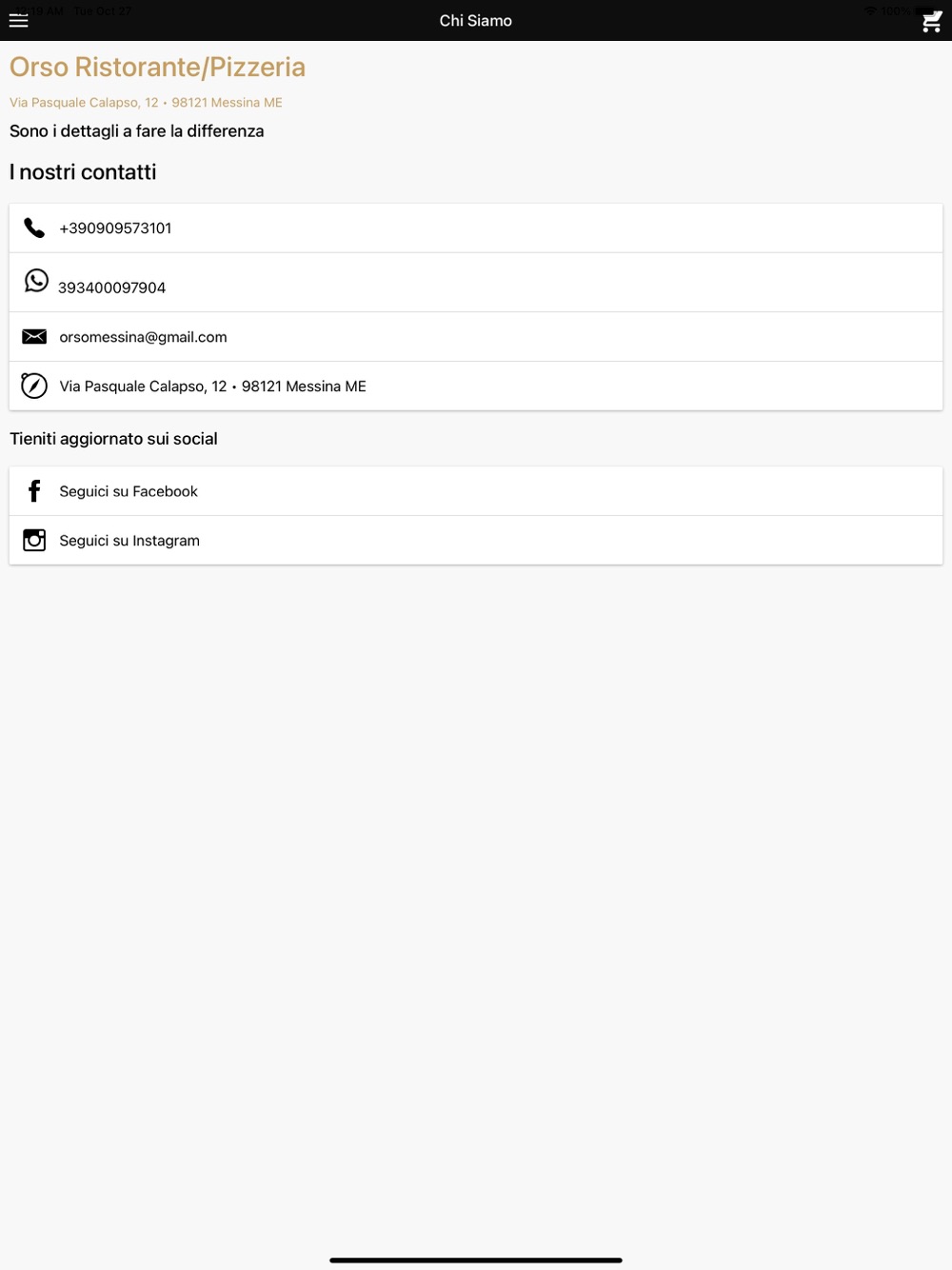The height and width of the screenshot is (1270, 952).
Task: Open WhatsApp chat with 393400097904
Action: point(476,283)
